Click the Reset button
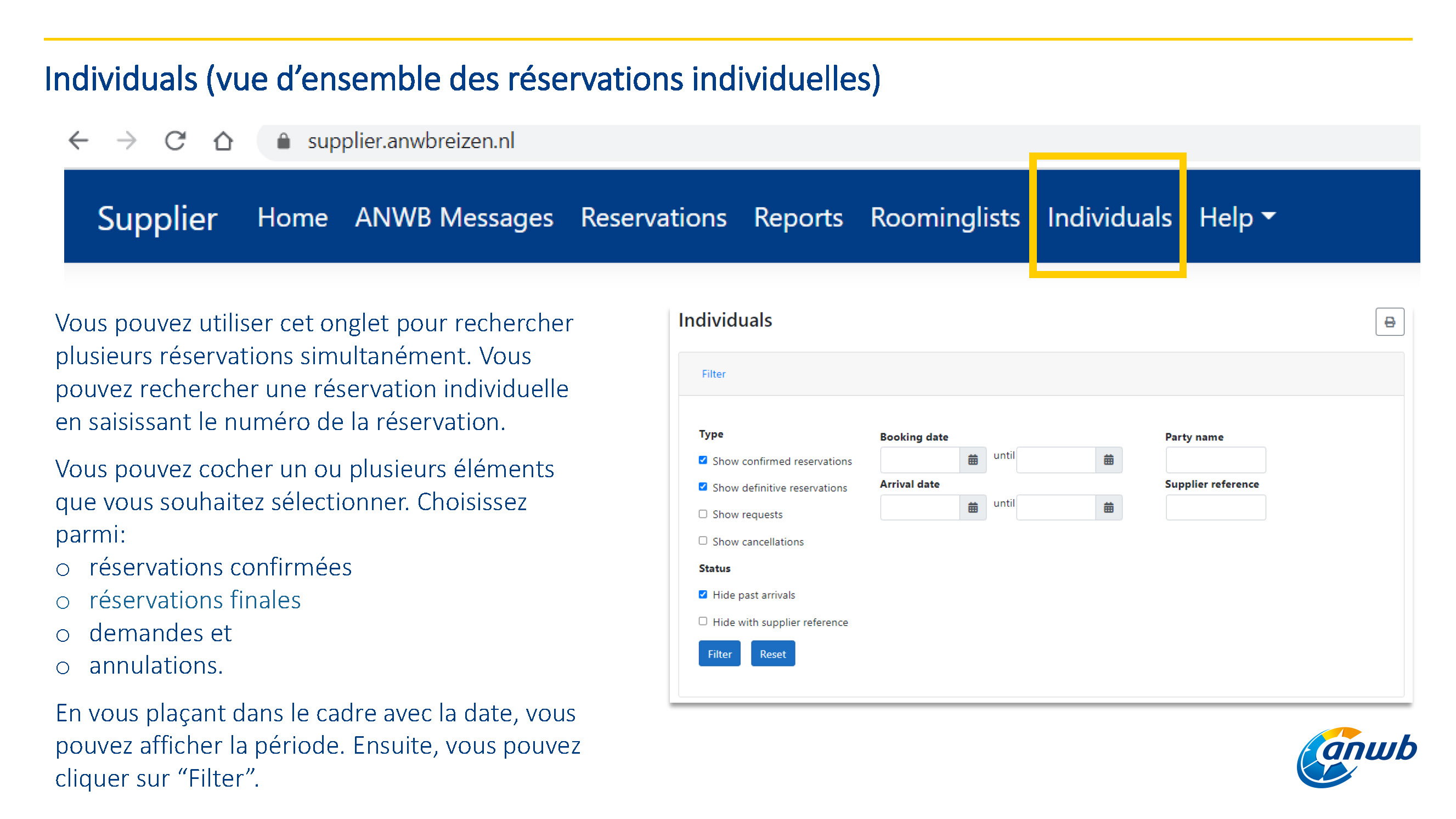Image resolution: width=1456 pixels, height=819 pixels. click(772, 654)
